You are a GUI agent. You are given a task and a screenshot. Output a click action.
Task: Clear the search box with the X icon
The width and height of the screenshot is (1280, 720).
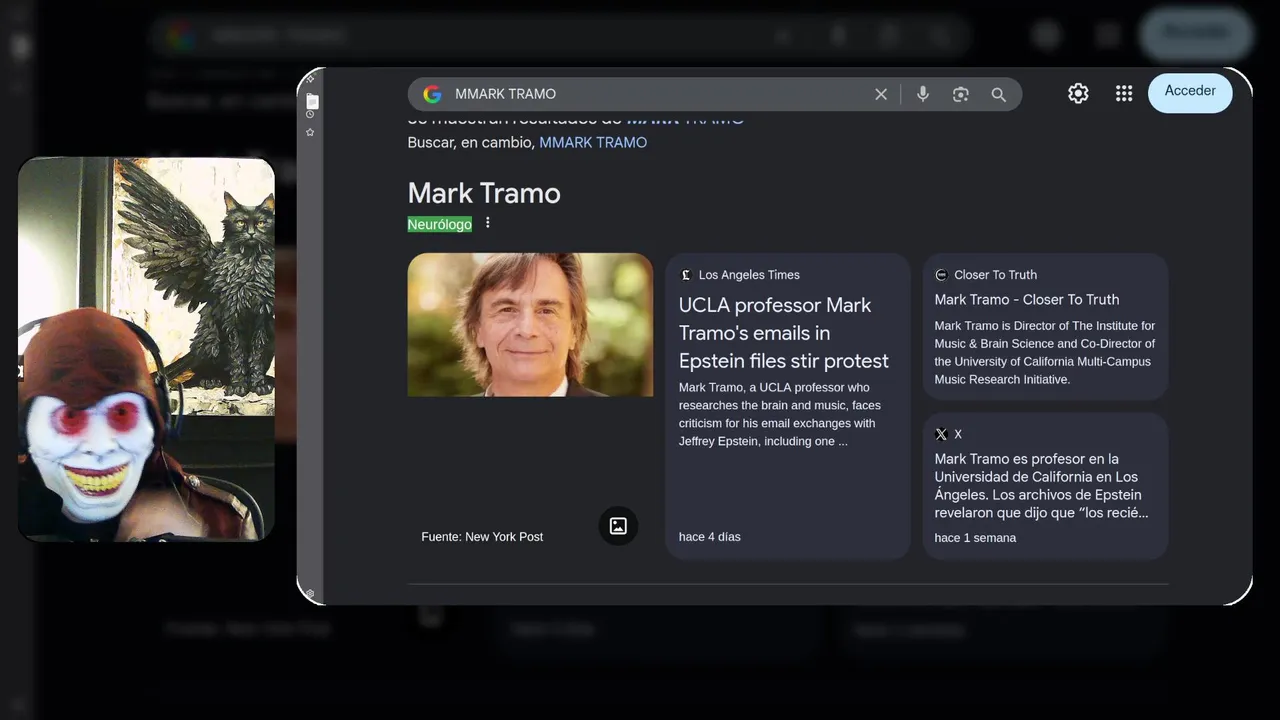(881, 94)
